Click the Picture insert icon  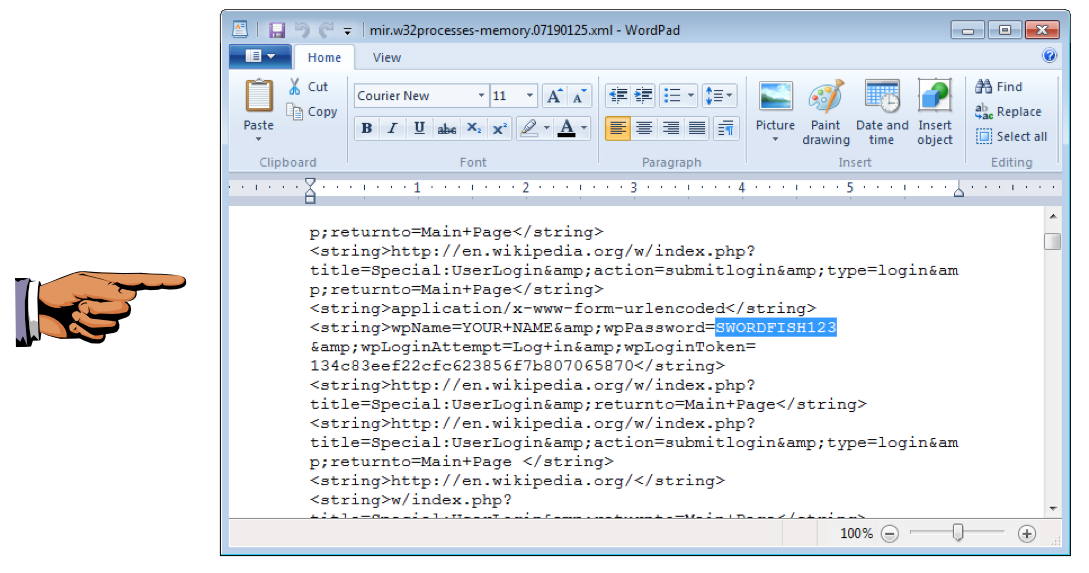click(x=775, y=97)
